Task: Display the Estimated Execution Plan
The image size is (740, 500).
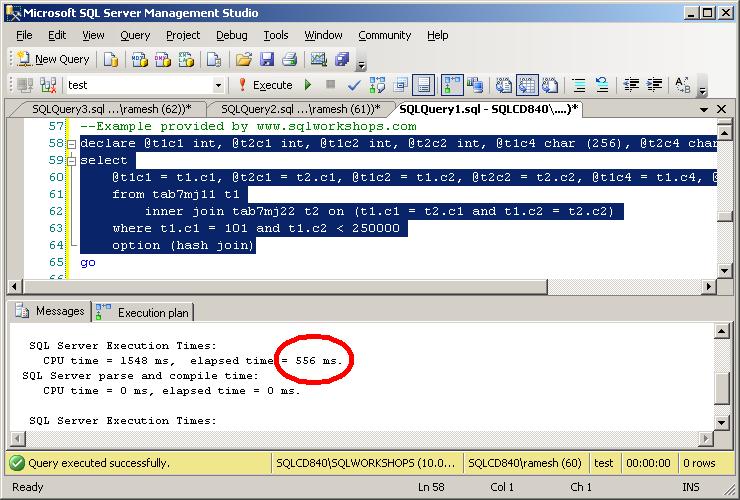Action: pyautogui.click(x=377, y=85)
